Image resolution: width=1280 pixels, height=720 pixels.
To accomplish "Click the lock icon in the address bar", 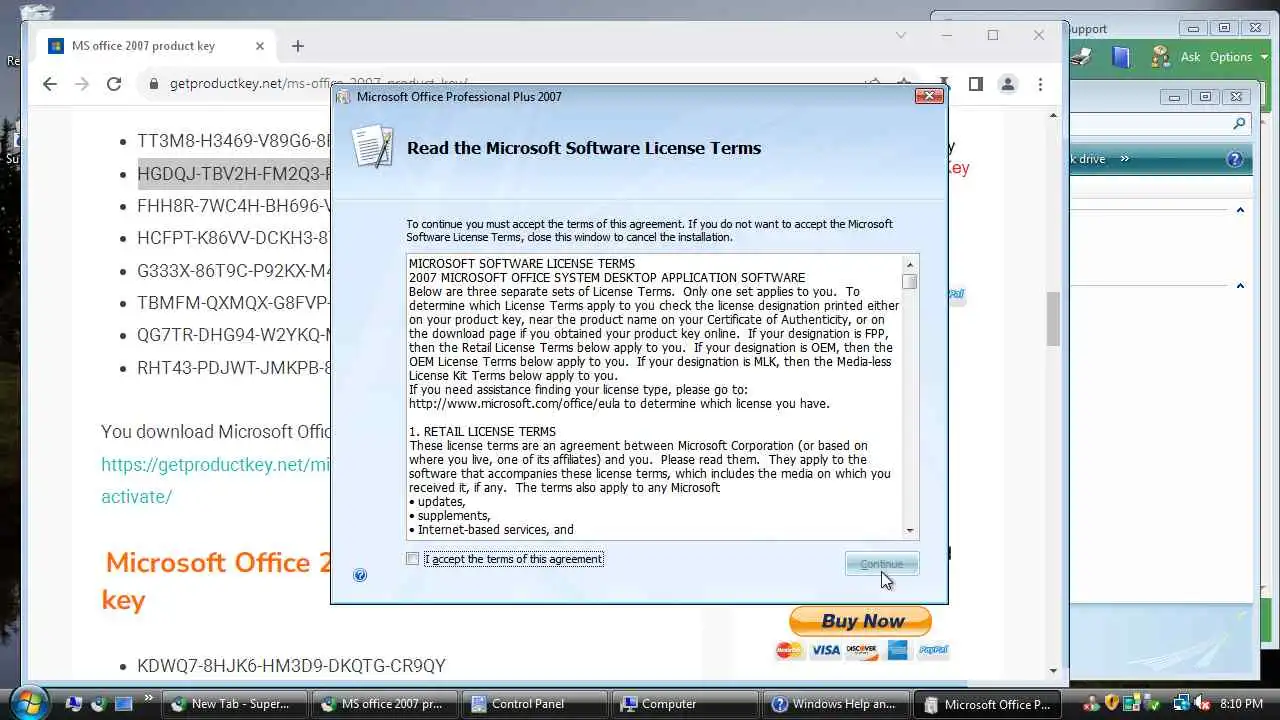I will point(153,84).
